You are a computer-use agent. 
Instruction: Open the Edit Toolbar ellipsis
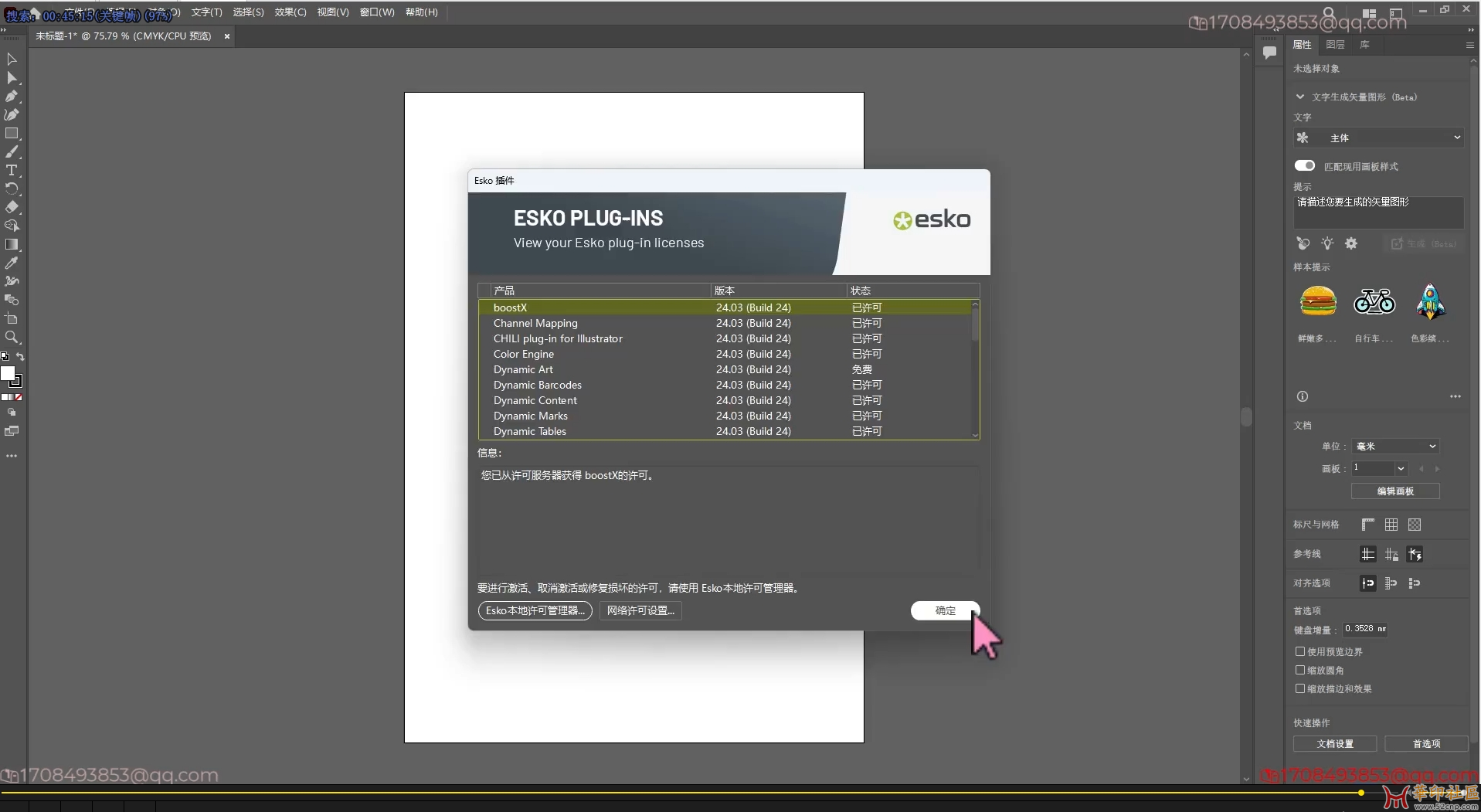coord(12,456)
